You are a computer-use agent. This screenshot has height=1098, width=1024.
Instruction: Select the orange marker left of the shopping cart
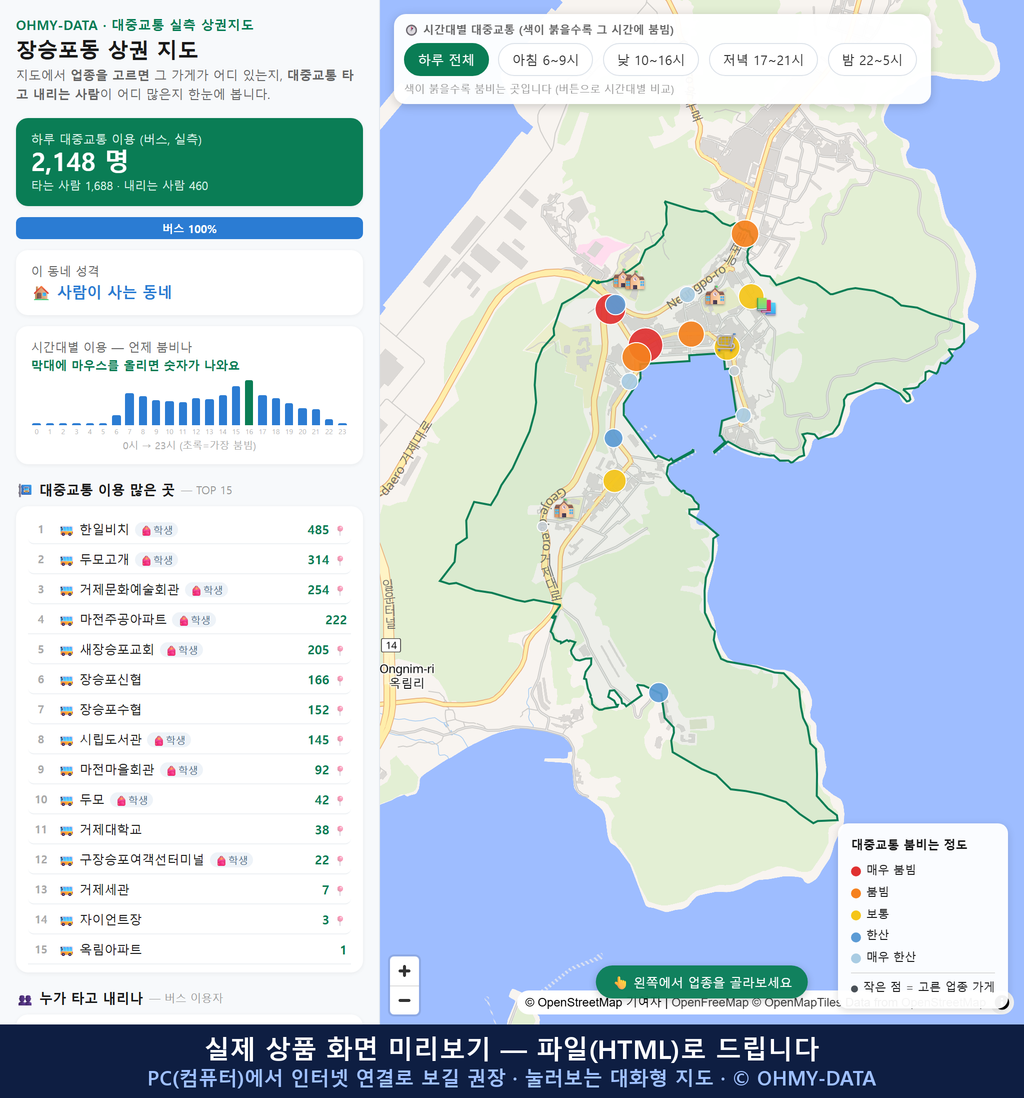click(691, 334)
